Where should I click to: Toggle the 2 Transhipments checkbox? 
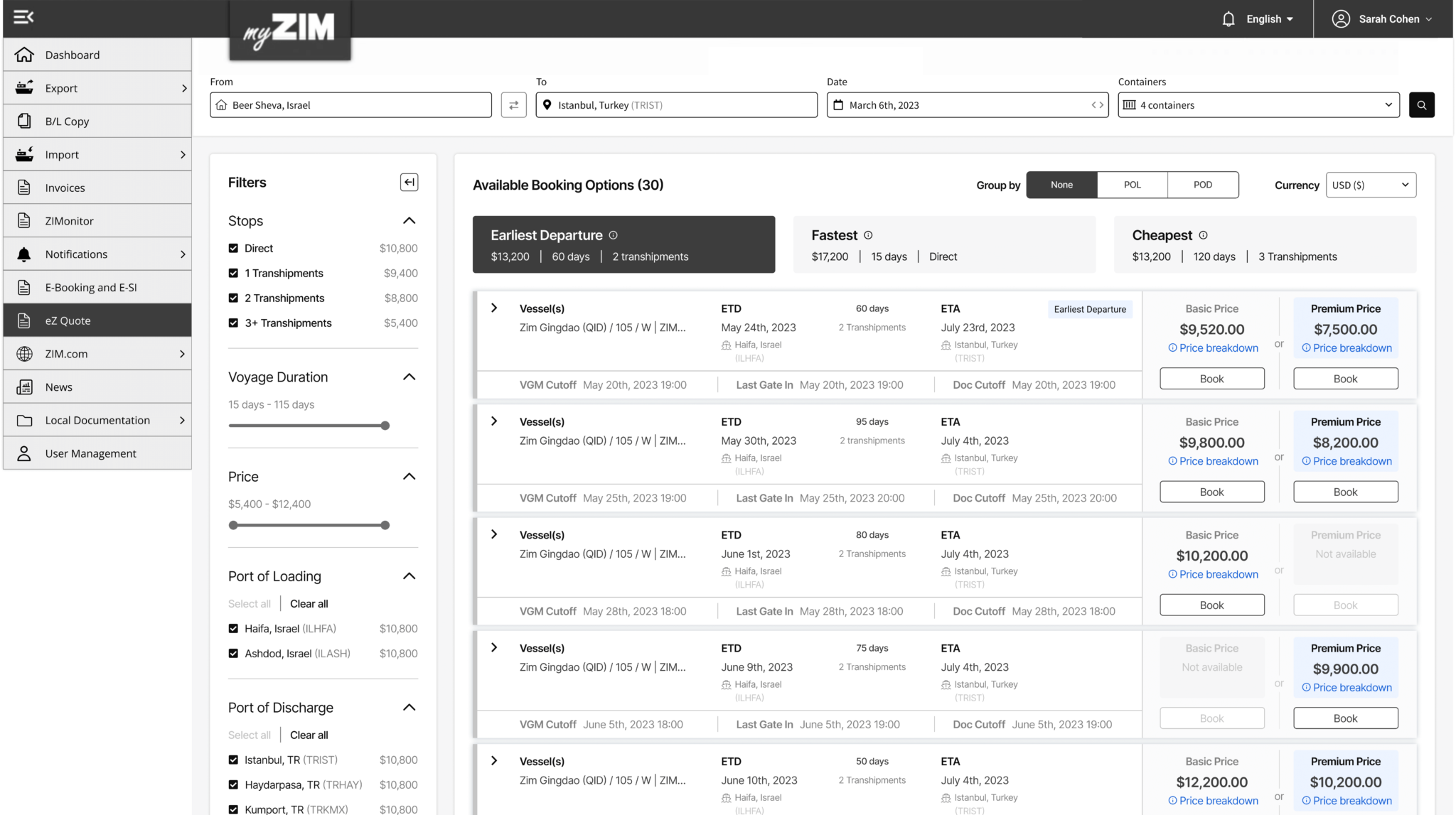[x=233, y=298]
